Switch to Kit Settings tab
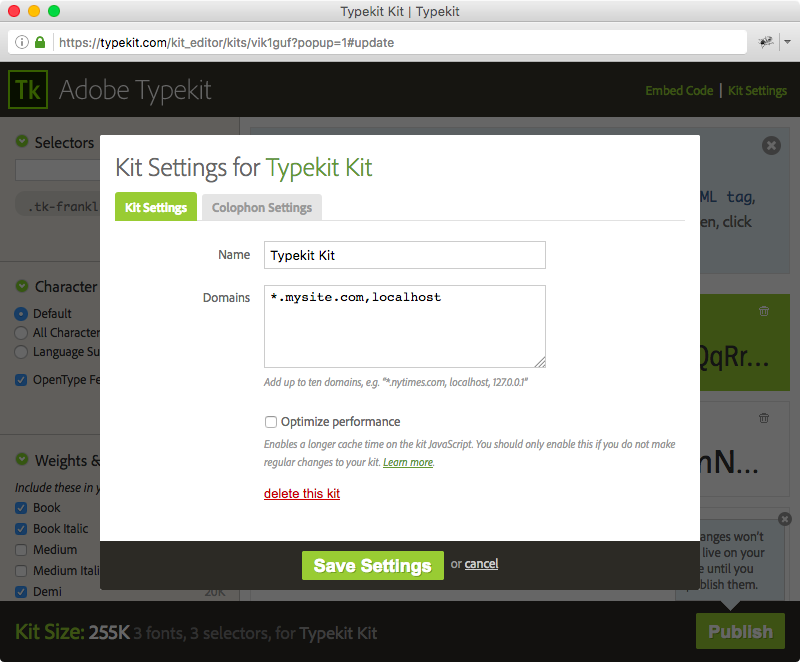The height and width of the screenshot is (662, 800). (x=156, y=207)
